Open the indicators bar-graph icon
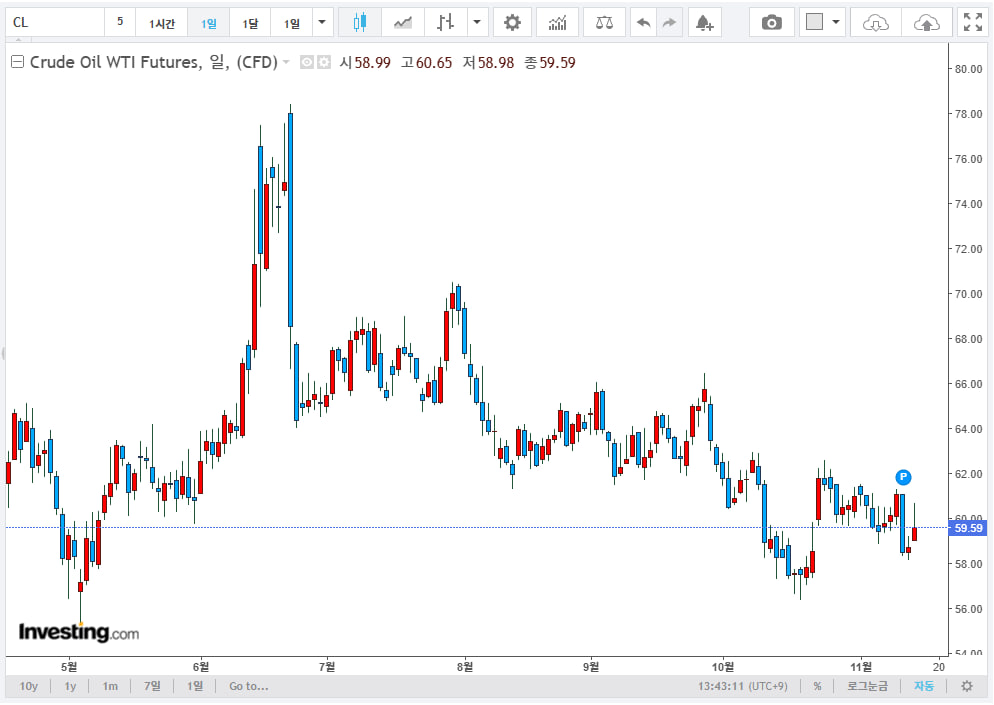This screenshot has height=705, width=994. pyautogui.click(x=557, y=22)
